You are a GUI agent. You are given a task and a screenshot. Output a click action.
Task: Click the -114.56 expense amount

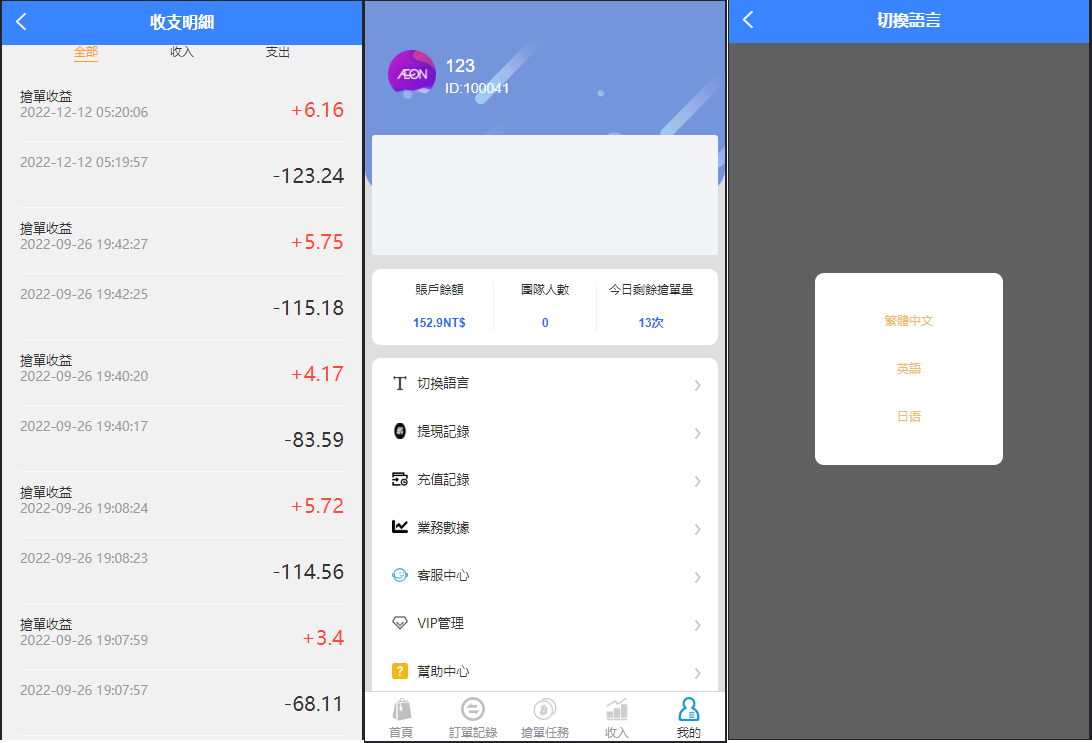(308, 572)
